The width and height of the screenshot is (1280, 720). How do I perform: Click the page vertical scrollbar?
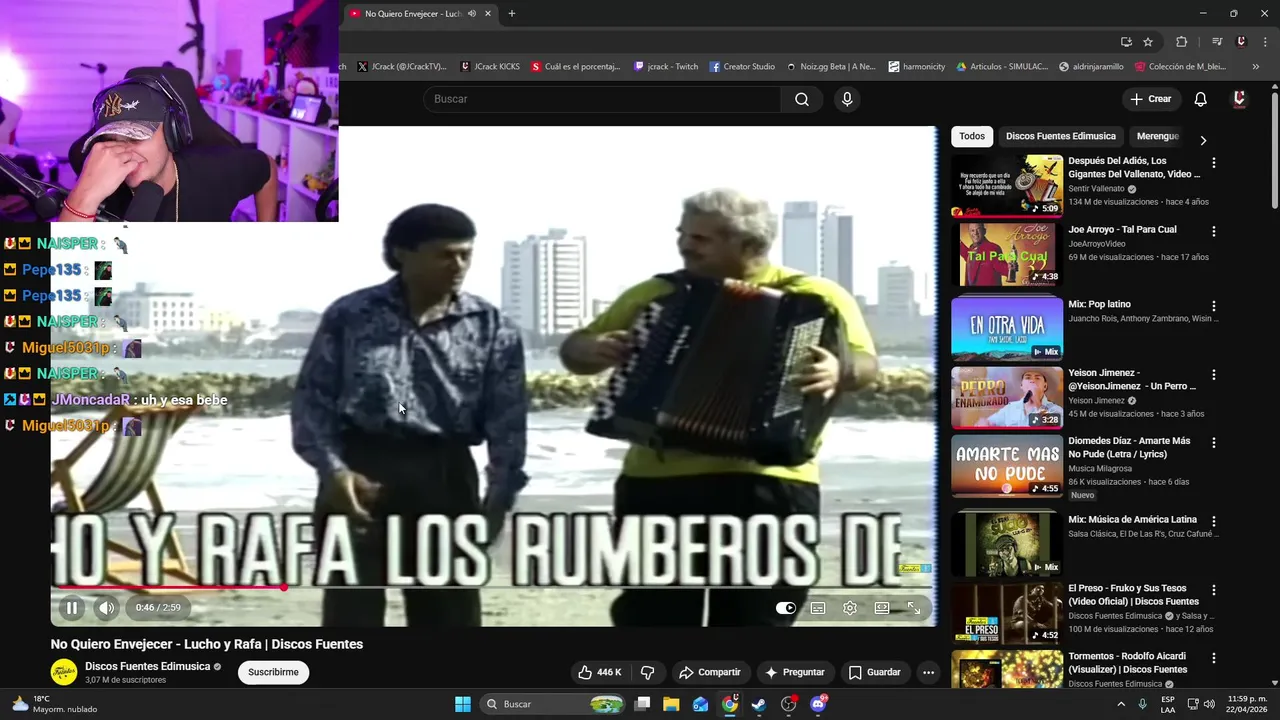[x=1275, y=150]
